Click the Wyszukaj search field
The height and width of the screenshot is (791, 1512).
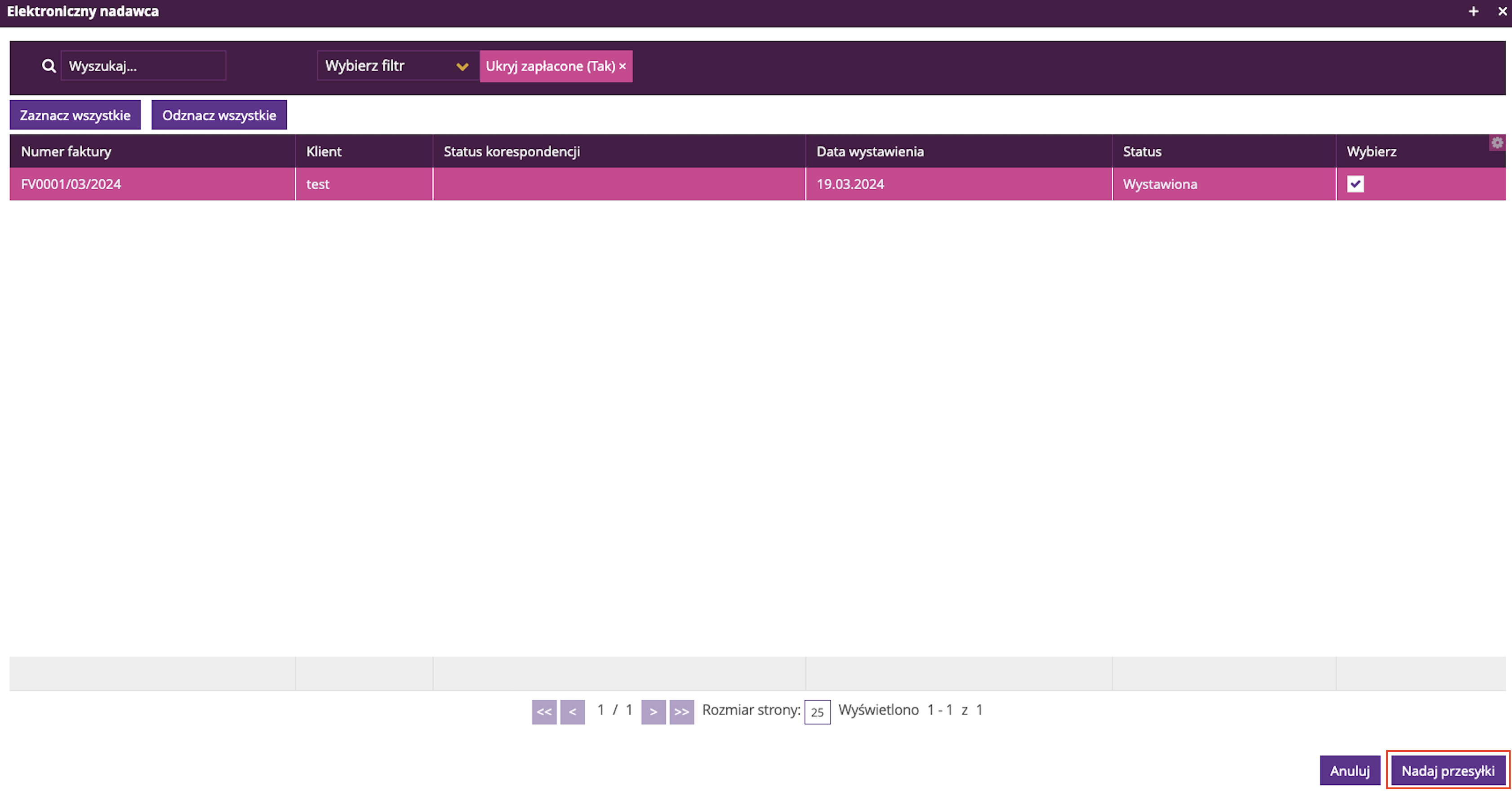point(143,66)
